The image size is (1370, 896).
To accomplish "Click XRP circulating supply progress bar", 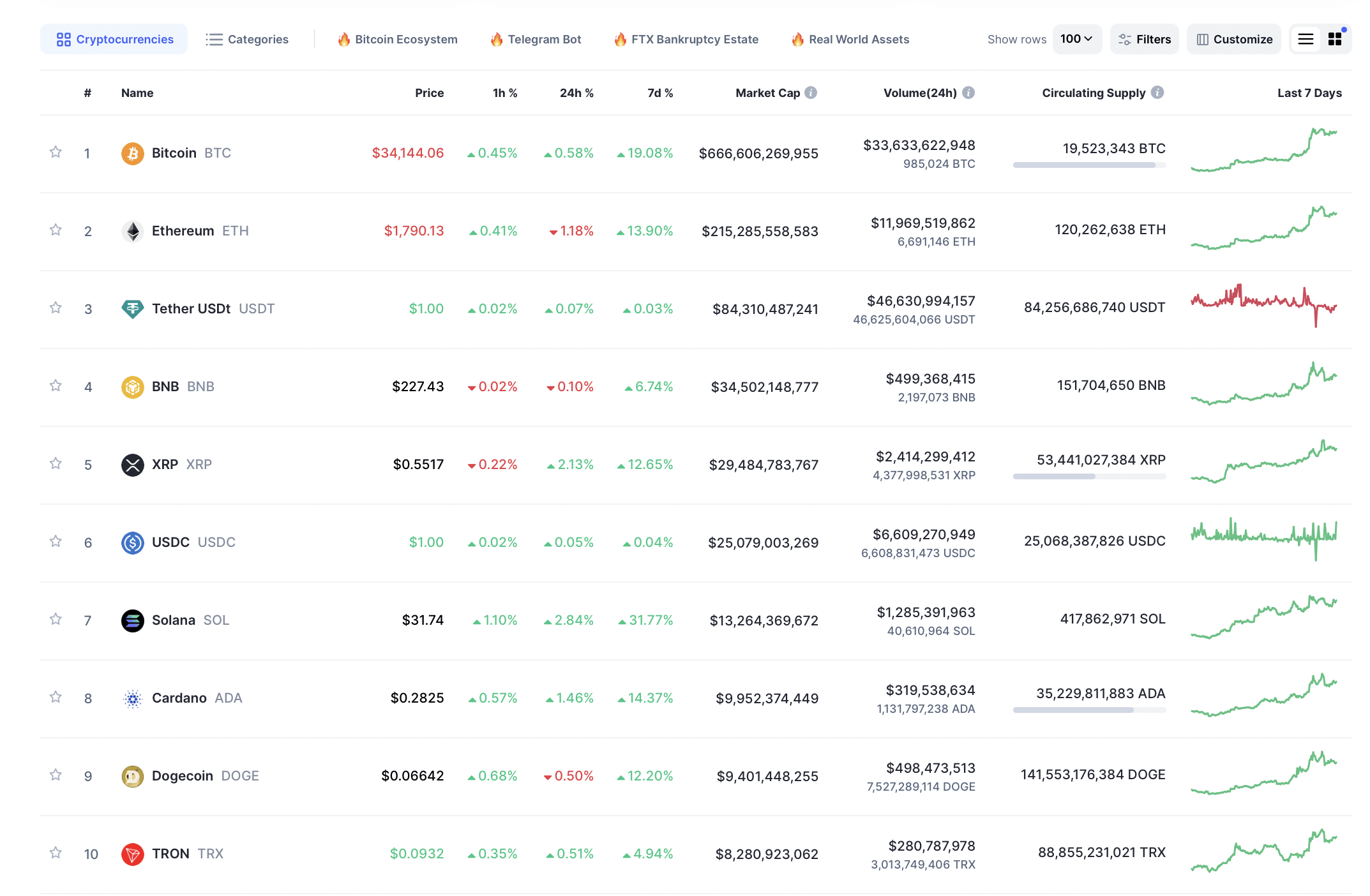I will (x=1089, y=477).
